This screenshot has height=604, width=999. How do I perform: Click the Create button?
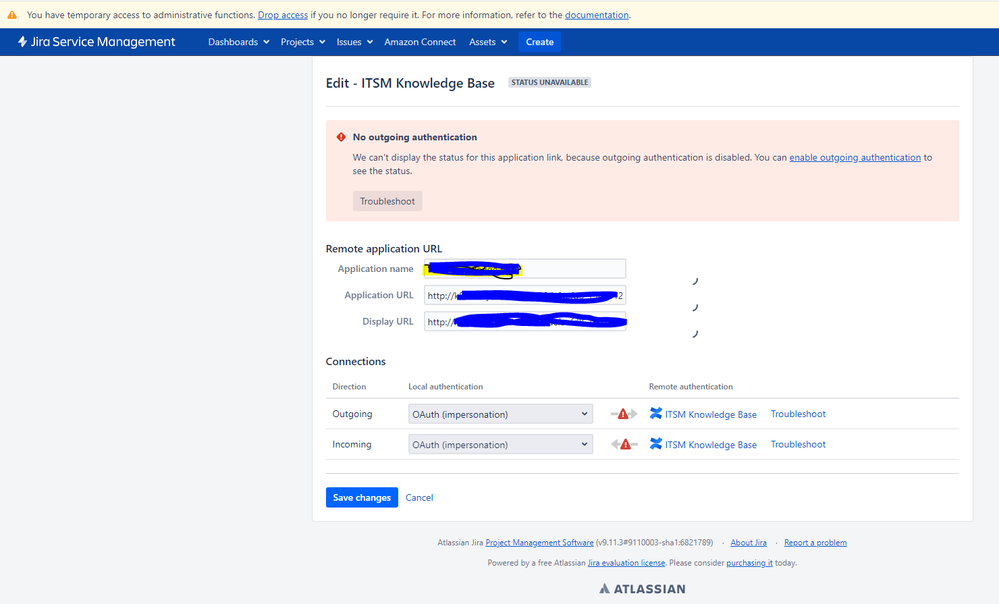tap(540, 42)
